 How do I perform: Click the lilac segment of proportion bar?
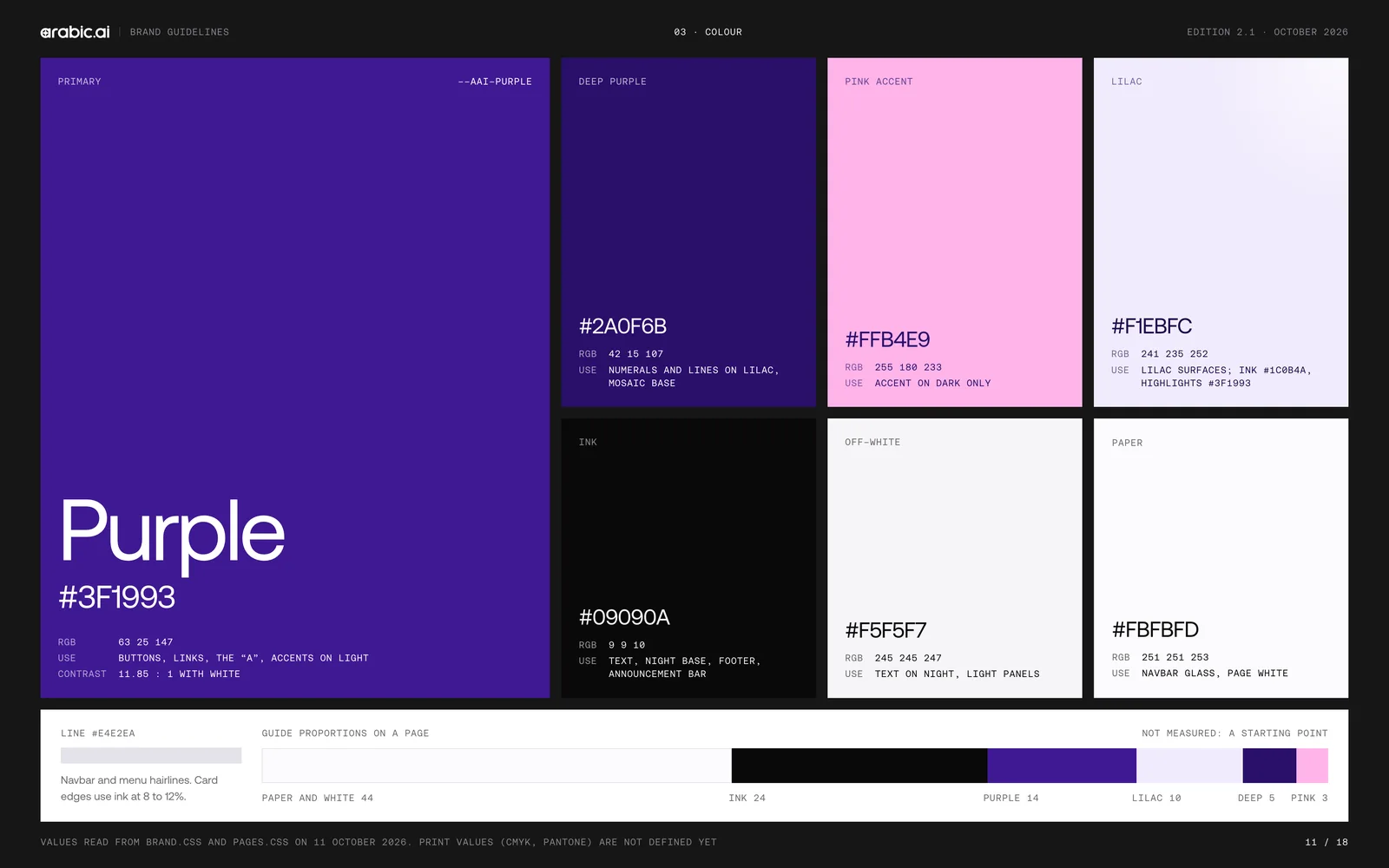1189,766
